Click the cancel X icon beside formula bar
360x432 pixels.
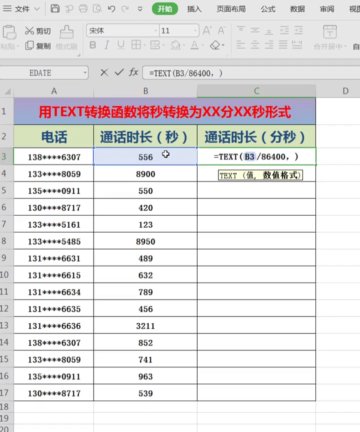(x=104, y=72)
